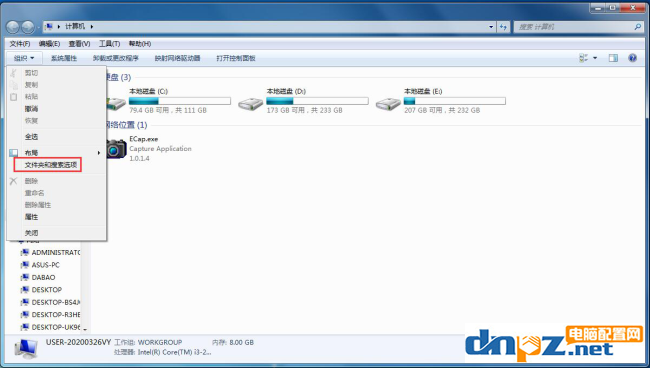Open the 编辑(E) menu
This screenshot has width=650, height=368.
(x=49, y=44)
